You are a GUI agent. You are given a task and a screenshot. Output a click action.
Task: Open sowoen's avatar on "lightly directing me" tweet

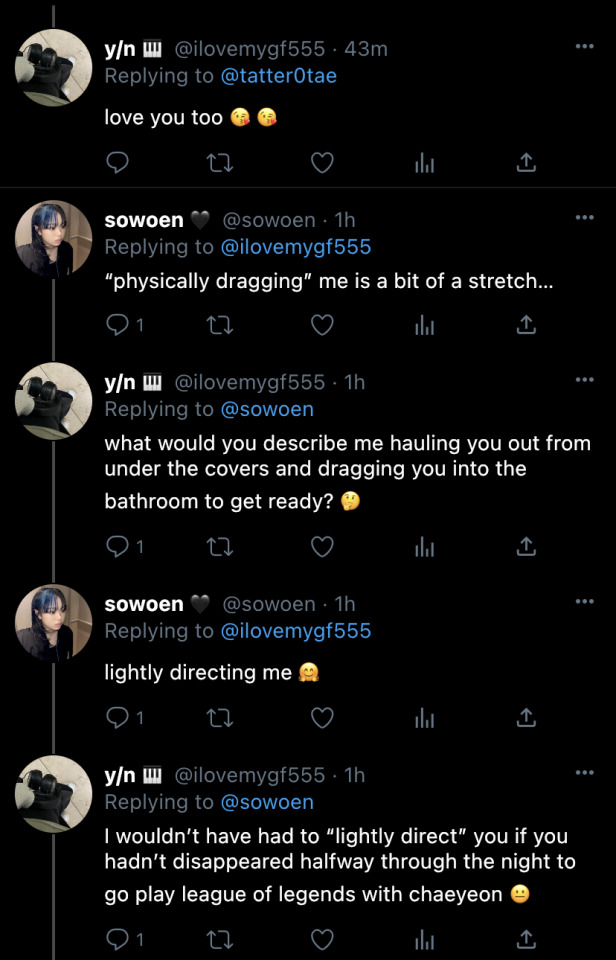pos(54,623)
